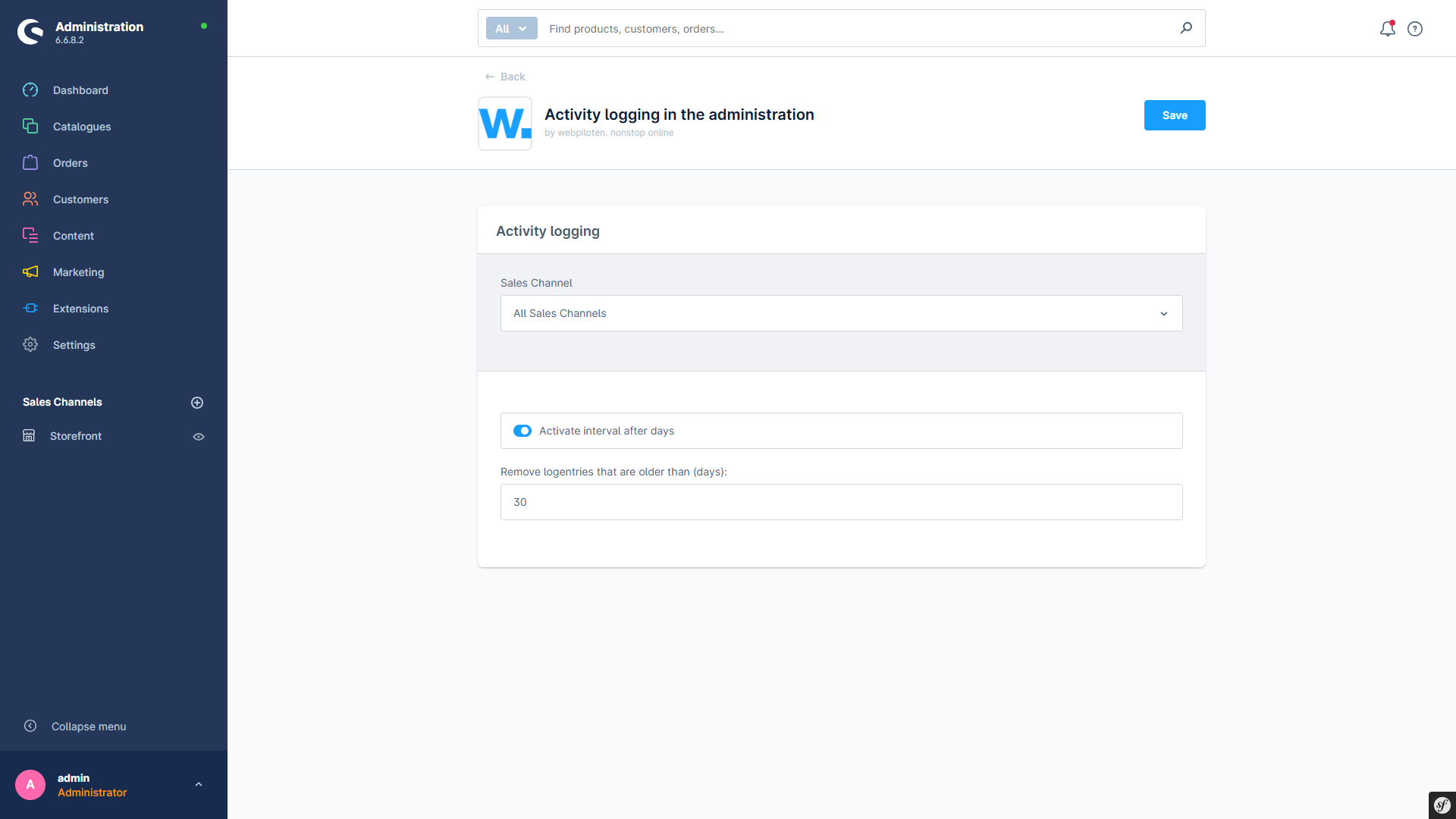Click the Content icon in sidebar
This screenshot has height=819, width=1456.
point(30,235)
